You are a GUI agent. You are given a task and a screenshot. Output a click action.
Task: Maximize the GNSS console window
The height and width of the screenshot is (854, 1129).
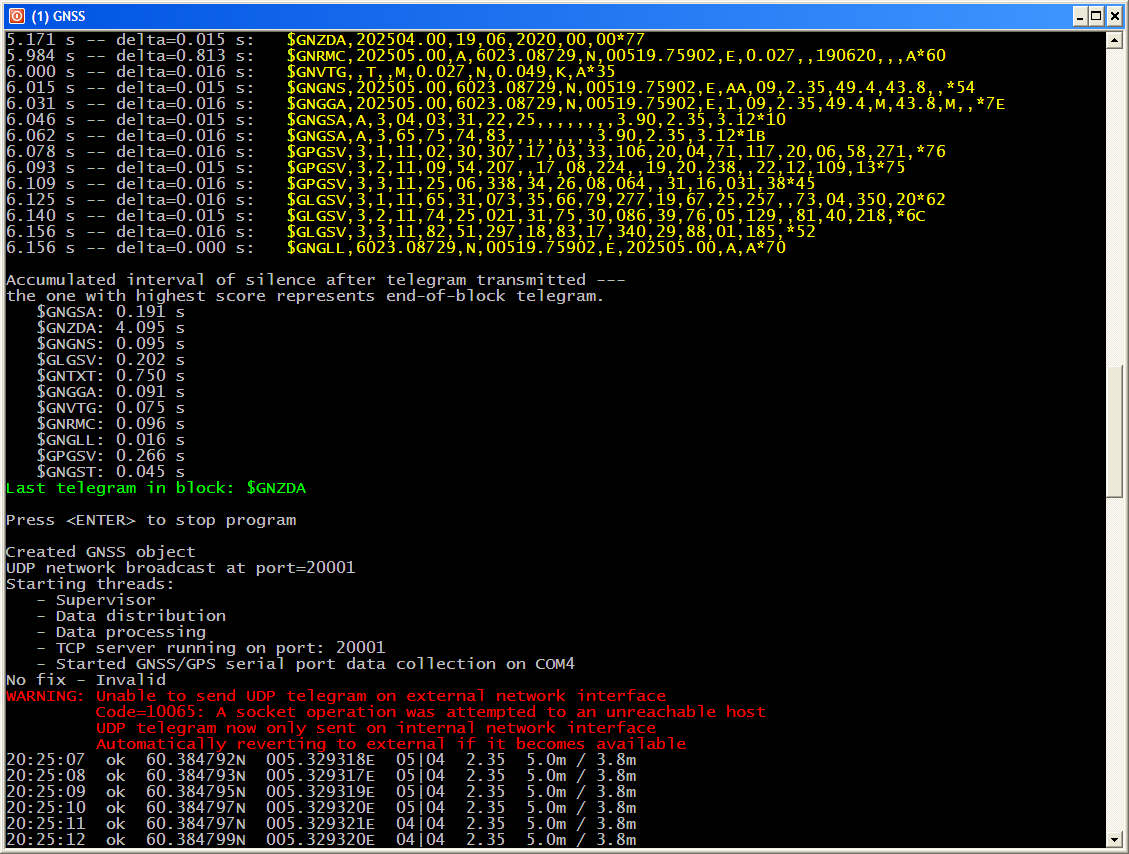pos(1097,16)
